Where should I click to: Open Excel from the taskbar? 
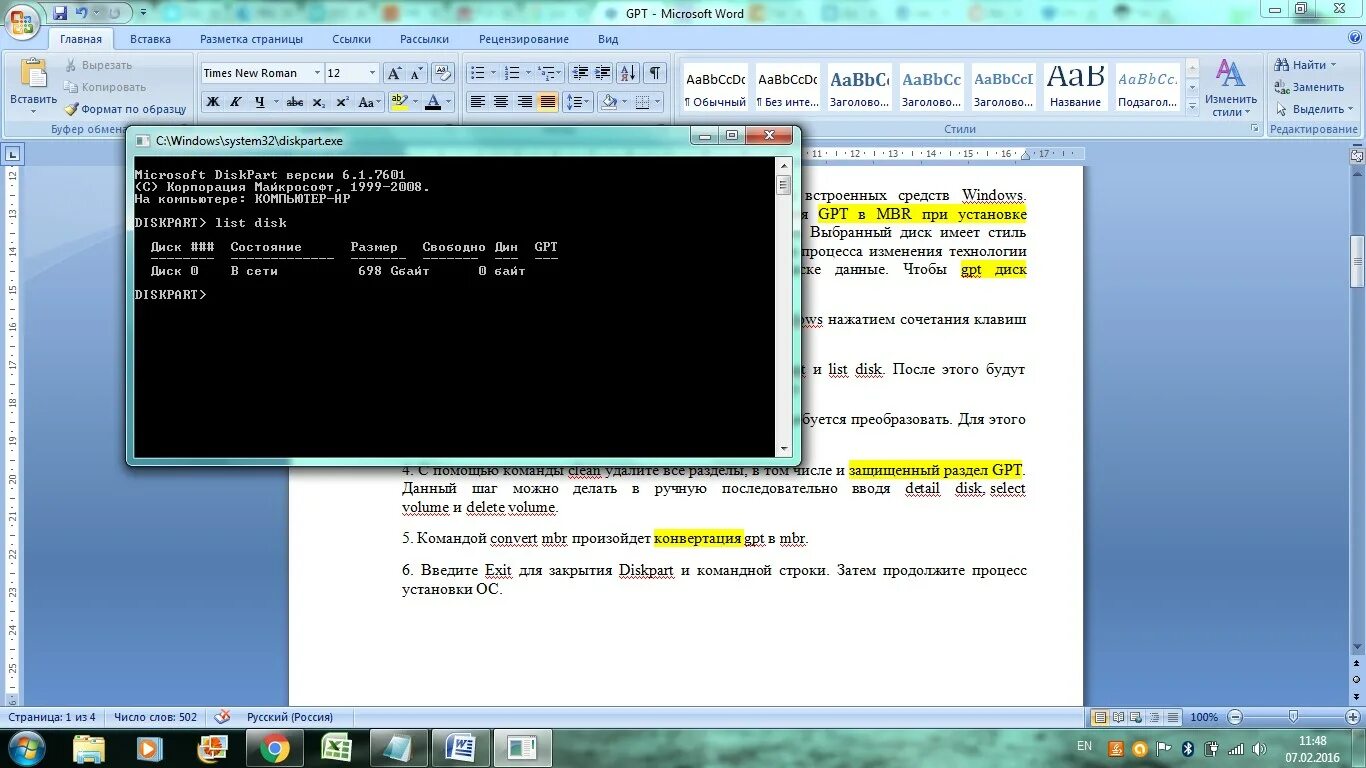coord(334,747)
